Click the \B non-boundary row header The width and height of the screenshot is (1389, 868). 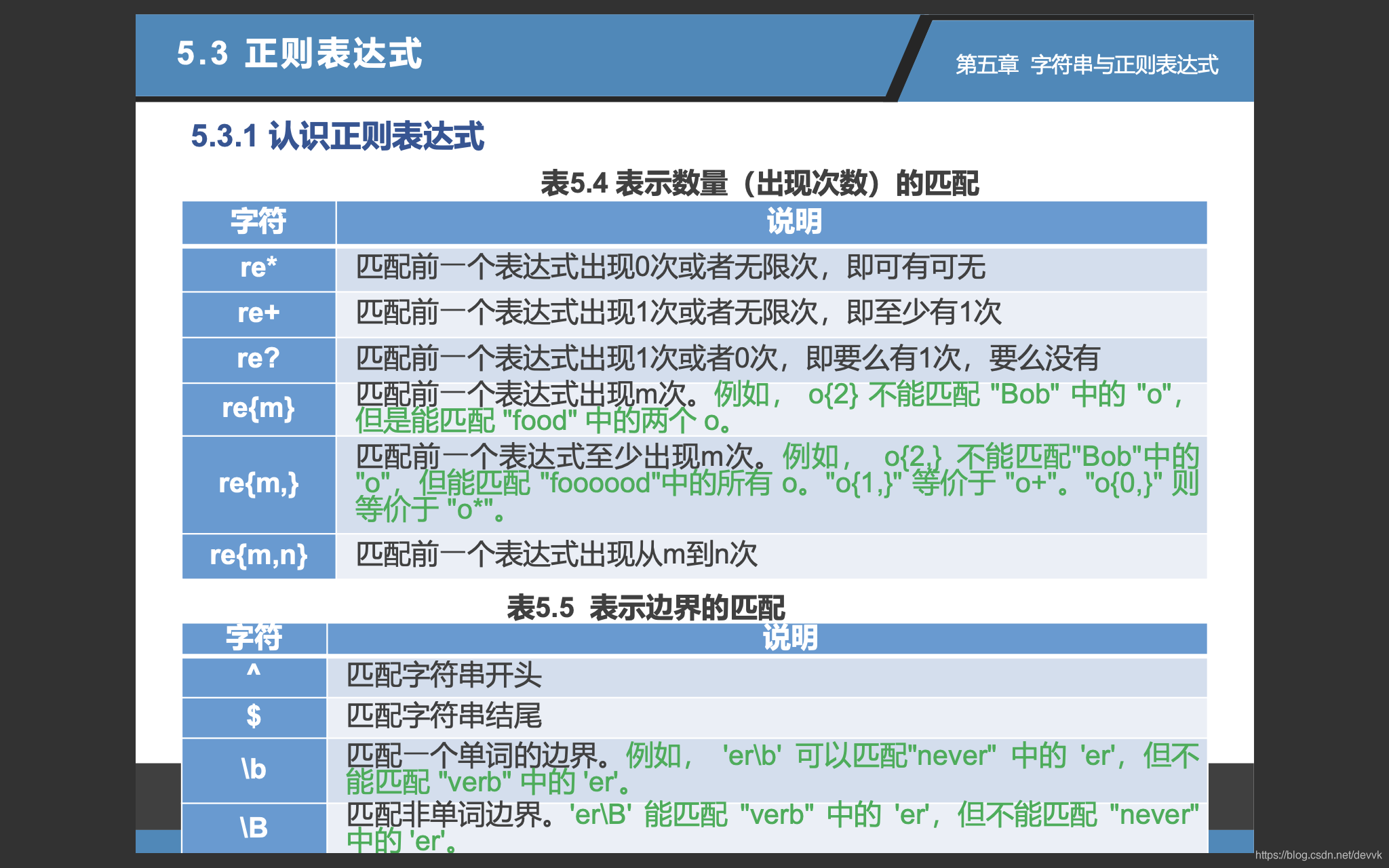(x=254, y=827)
